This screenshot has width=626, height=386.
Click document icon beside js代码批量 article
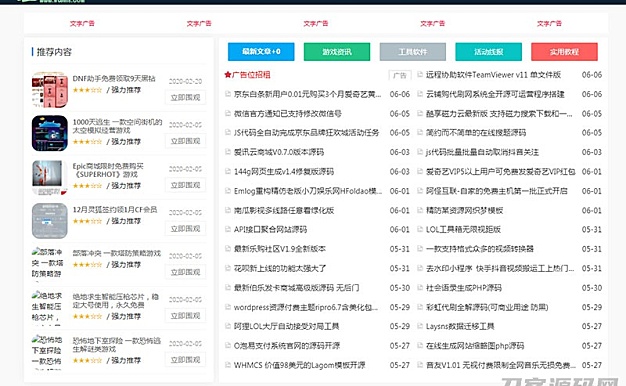(x=420, y=152)
